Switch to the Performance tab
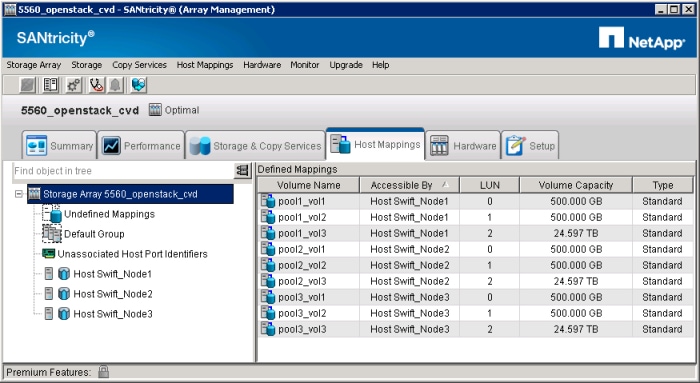The width and height of the screenshot is (700, 383). tap(141, 146)
